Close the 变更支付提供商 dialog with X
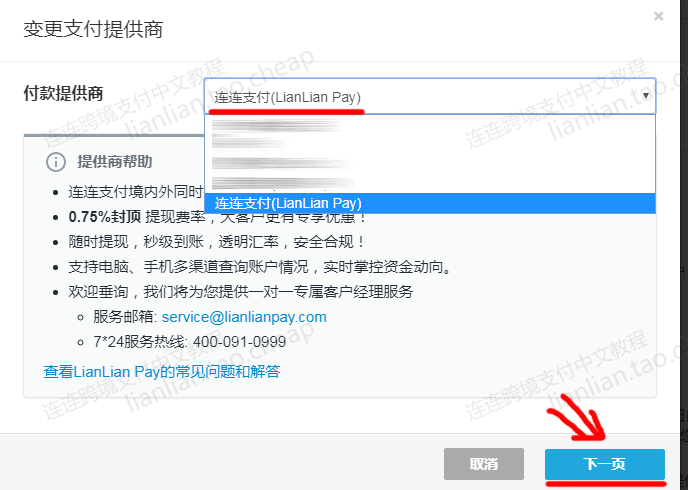The width and height of the screenshot is (688, 490). click(658, 17)
